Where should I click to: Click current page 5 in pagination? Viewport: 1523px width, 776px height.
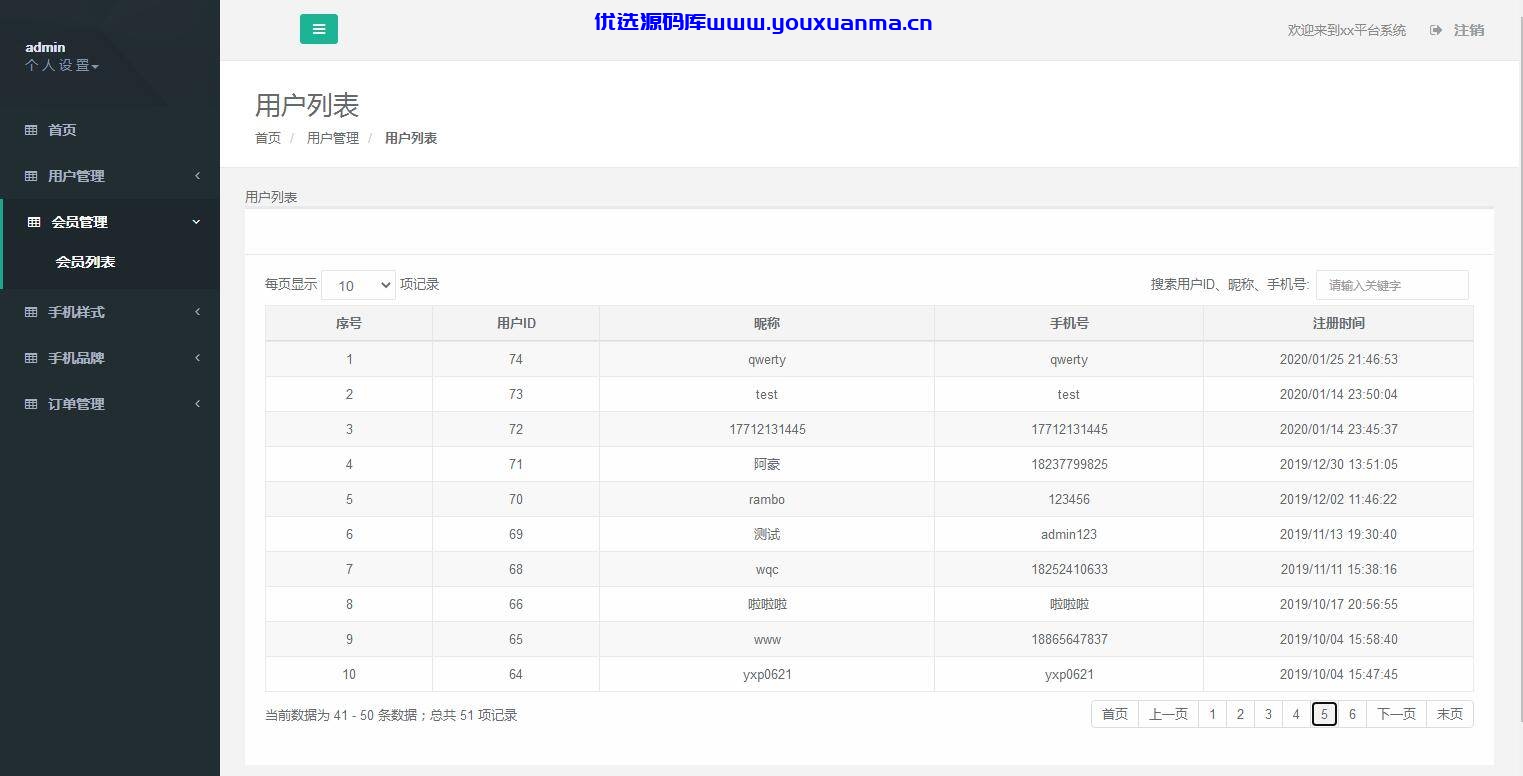tap(1324, 714)
